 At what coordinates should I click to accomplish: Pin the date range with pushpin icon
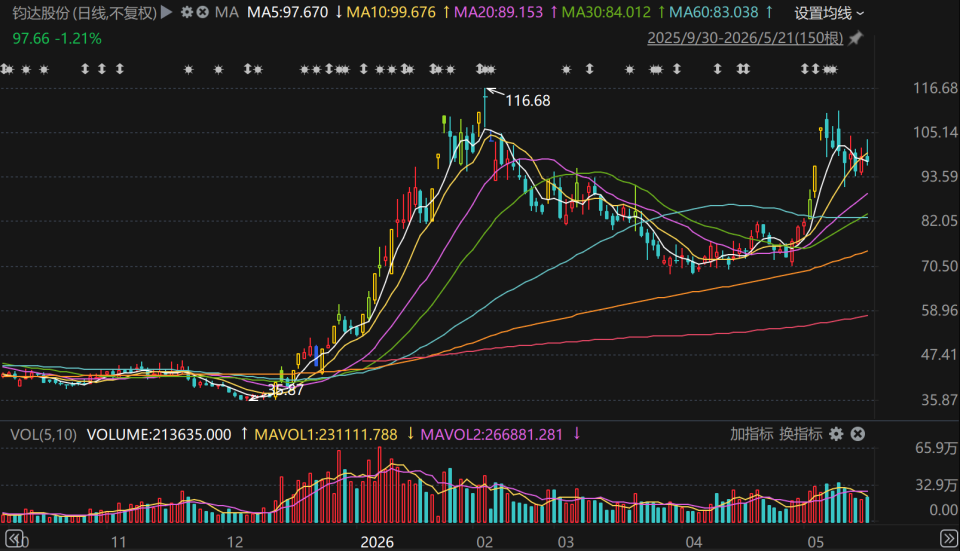click(855, 38)
